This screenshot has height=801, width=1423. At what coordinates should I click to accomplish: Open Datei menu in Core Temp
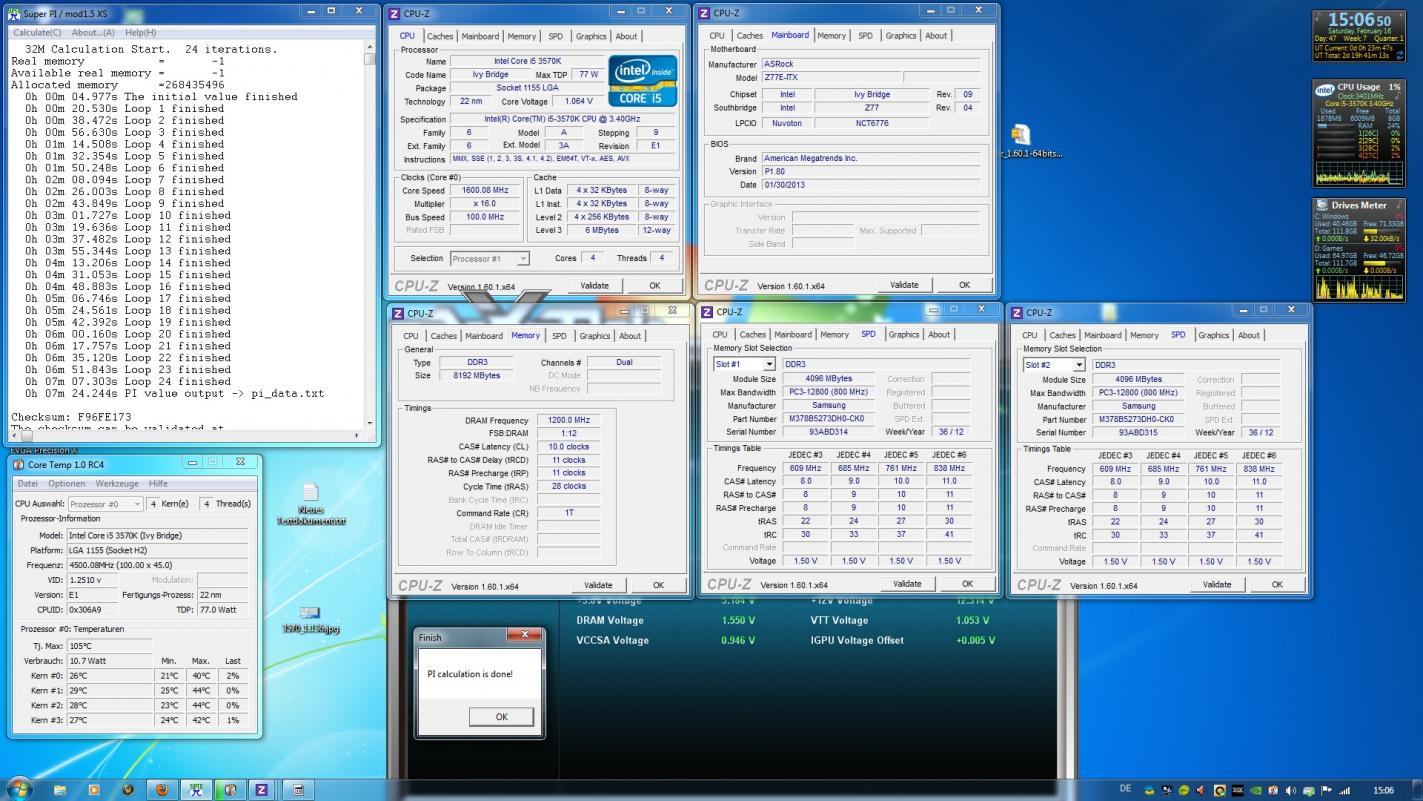(28, 484)
